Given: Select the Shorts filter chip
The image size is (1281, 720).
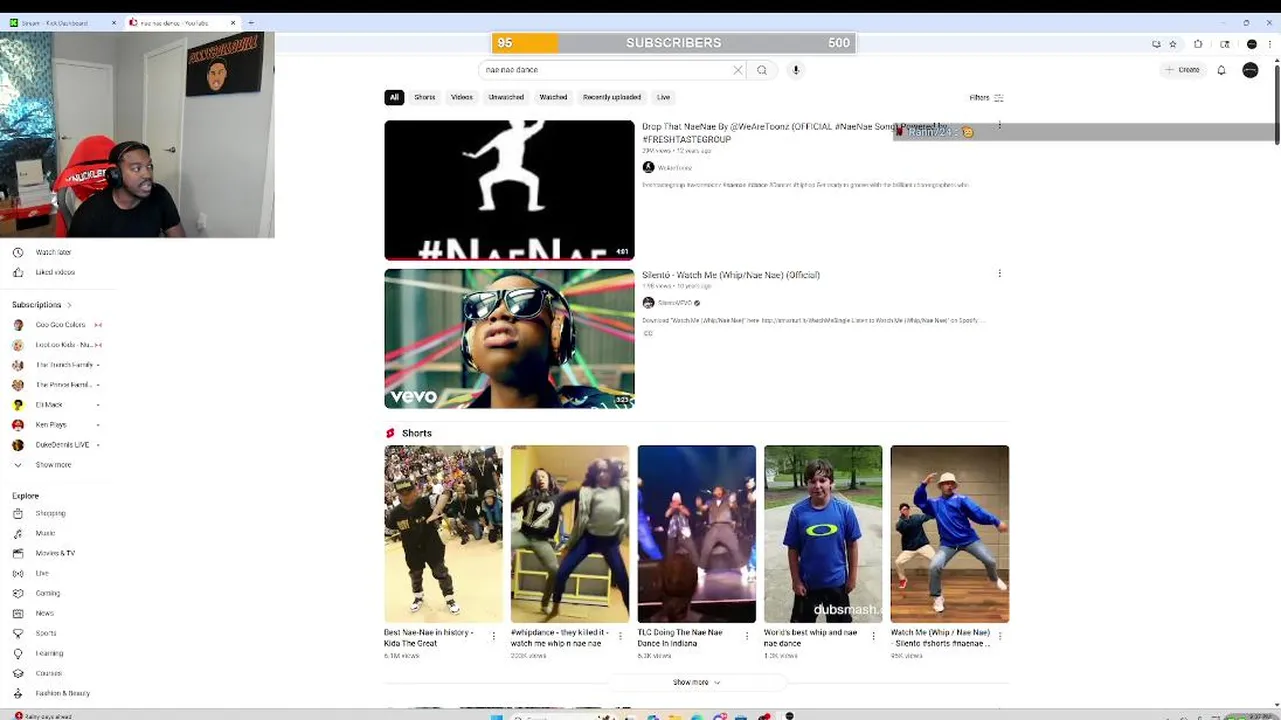Looking at the screenshot, I should (425, 97).
